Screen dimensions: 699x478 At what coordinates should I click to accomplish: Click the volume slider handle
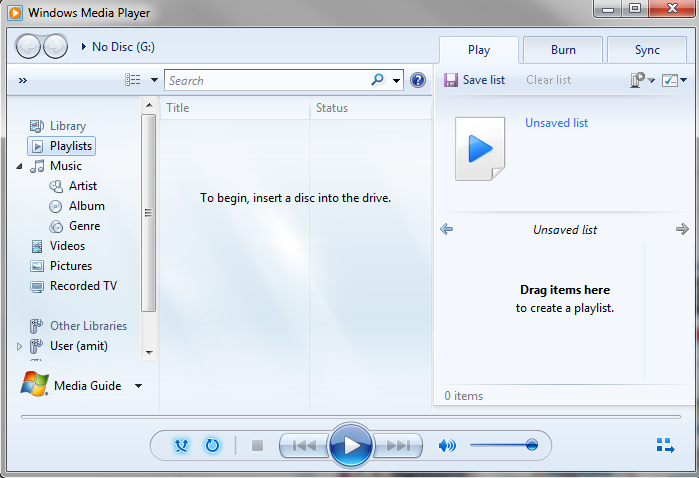[x=531, y=445]
